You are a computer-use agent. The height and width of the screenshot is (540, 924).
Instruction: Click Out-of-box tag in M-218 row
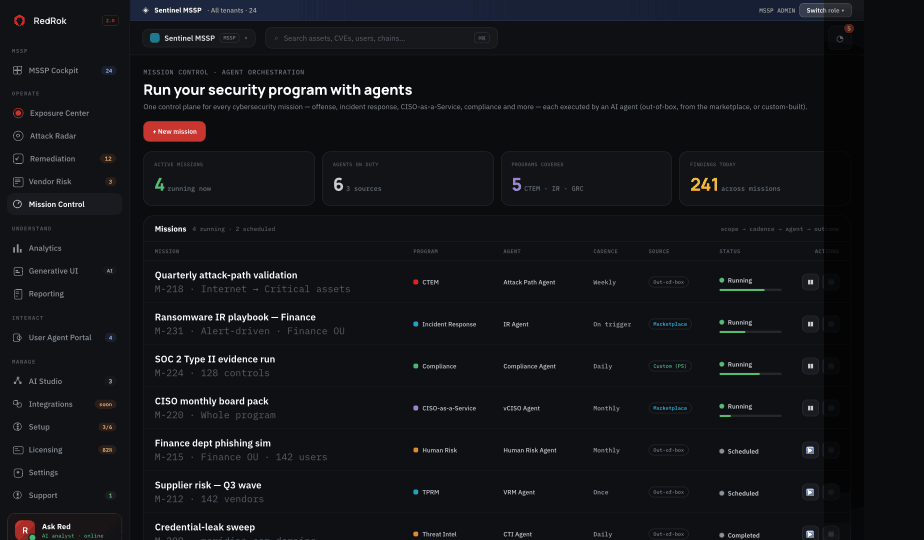[668, 282]
